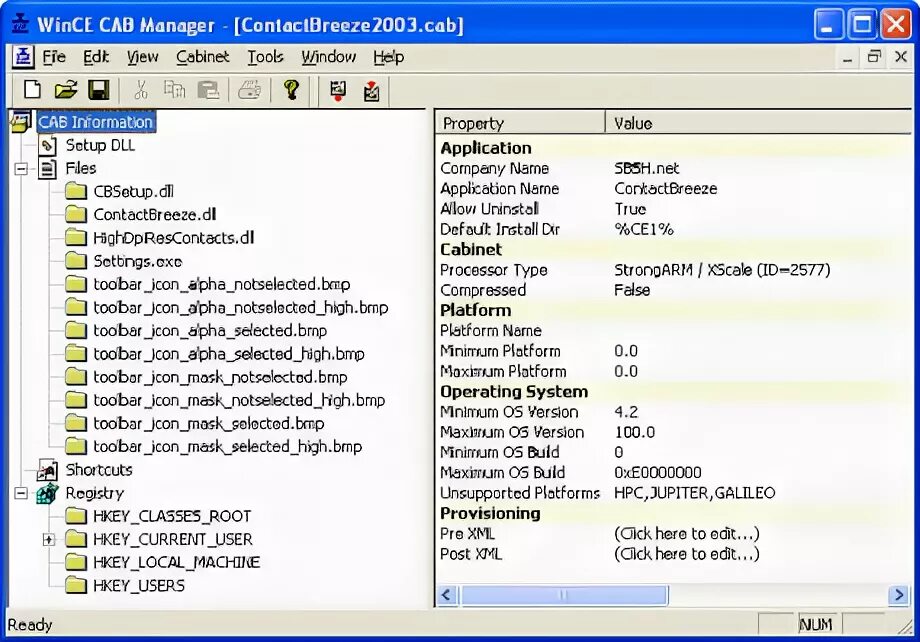The image size is (920, 642).
Task: Select the CAB Information tree item
Action: tap(96, 122)
